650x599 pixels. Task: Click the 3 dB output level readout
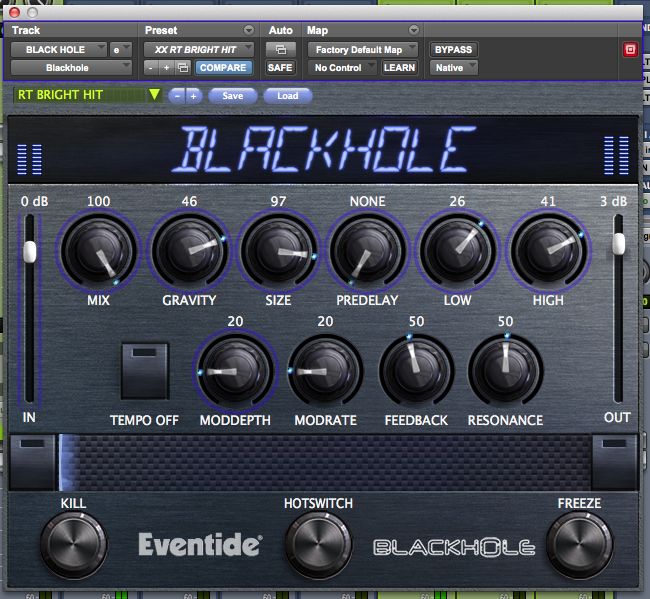click(x=614, y=201)
